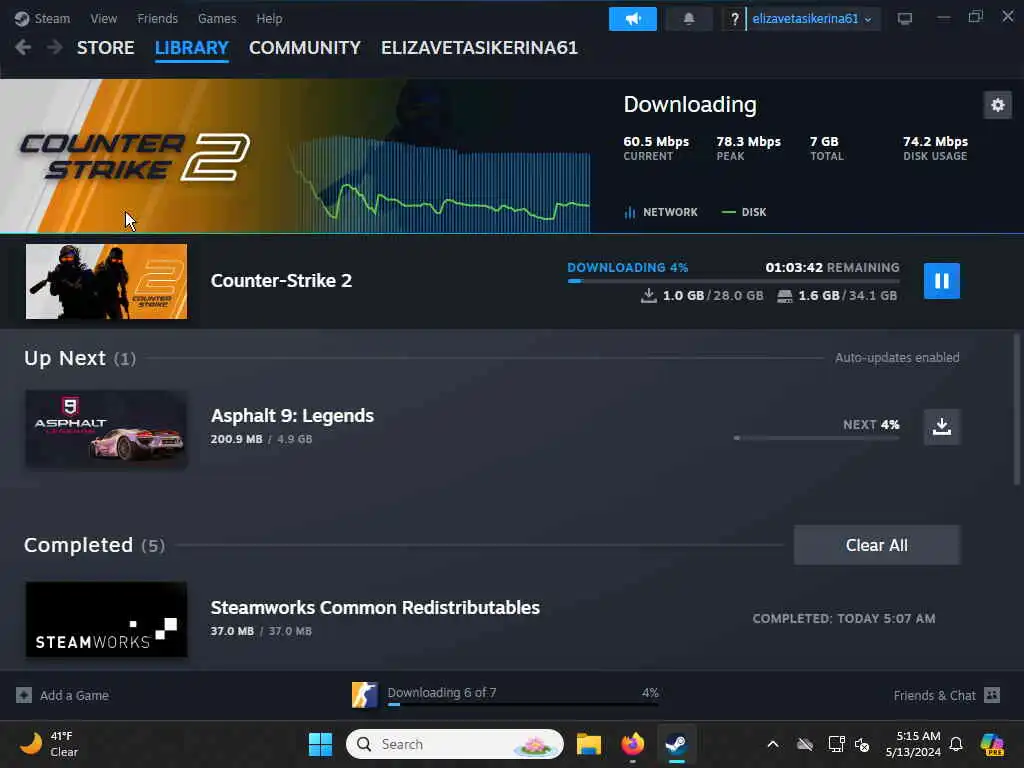Click Counter-Strike 2 icon in bottom download bar
The height and width of the screenshot is (768, 1024).
364,695
